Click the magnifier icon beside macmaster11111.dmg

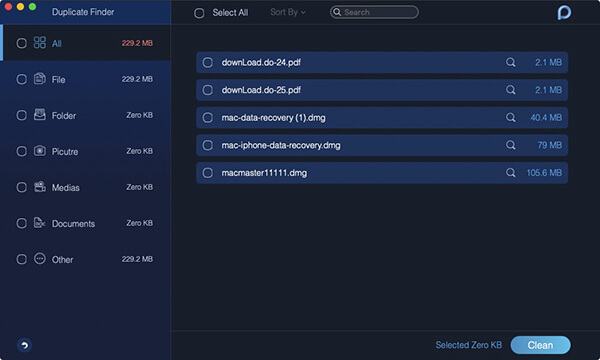point(510,173)
